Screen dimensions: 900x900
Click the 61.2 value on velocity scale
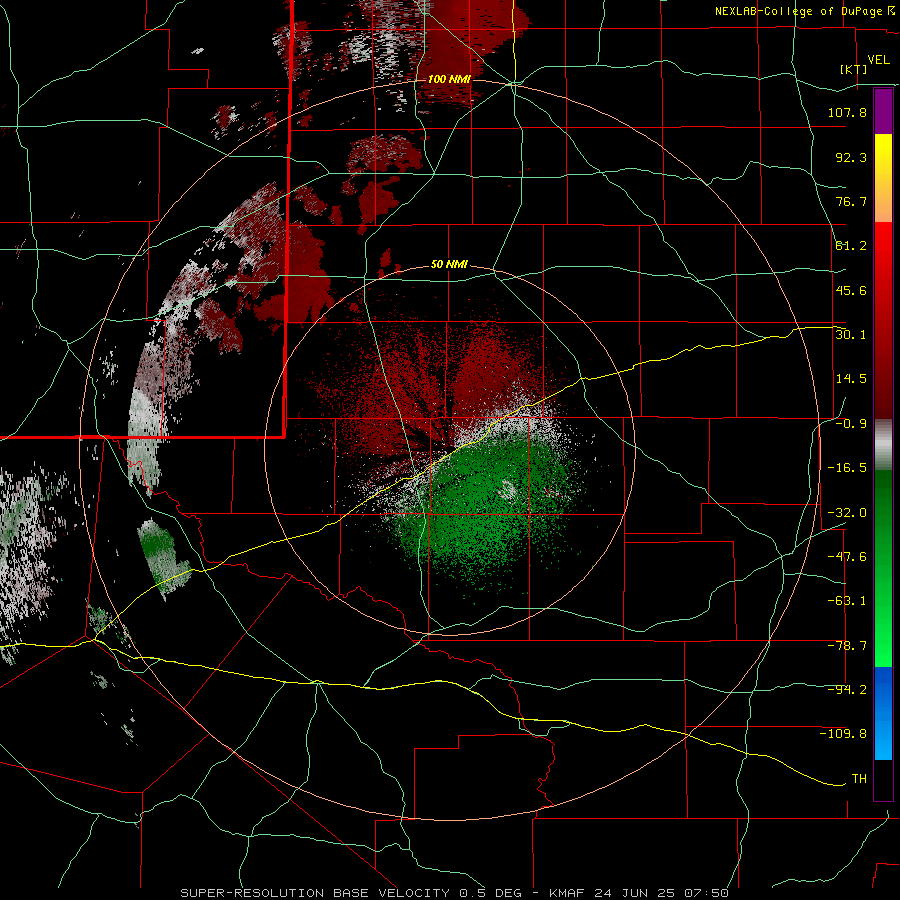pyautogui.click(x=851, y=246)
